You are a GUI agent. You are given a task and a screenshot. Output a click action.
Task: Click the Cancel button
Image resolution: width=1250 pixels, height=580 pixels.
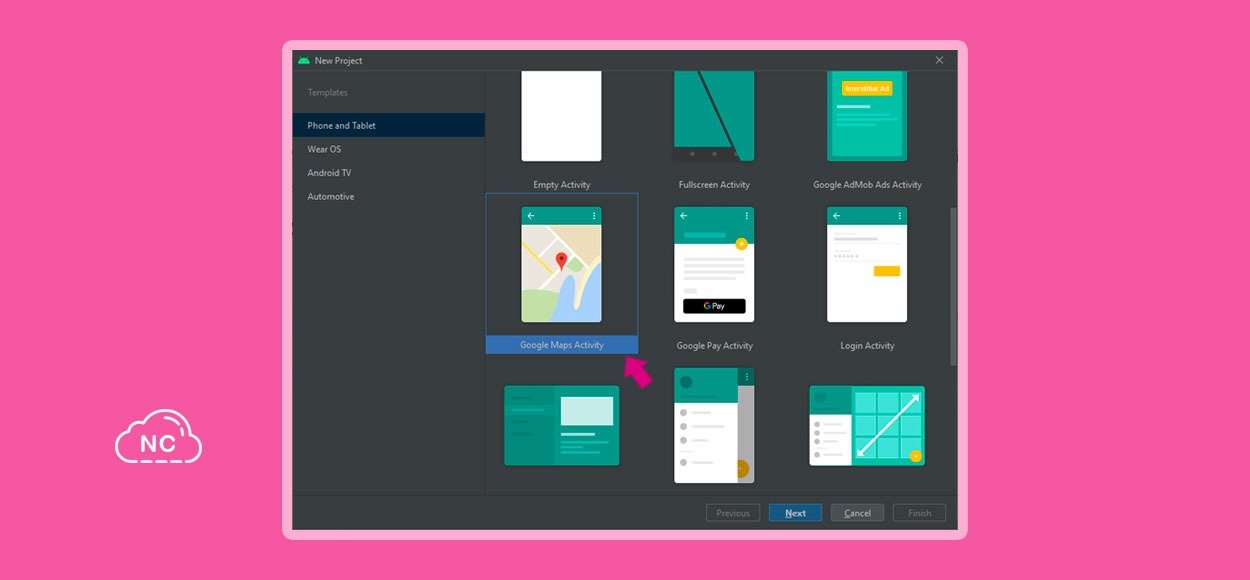(857, 513)
